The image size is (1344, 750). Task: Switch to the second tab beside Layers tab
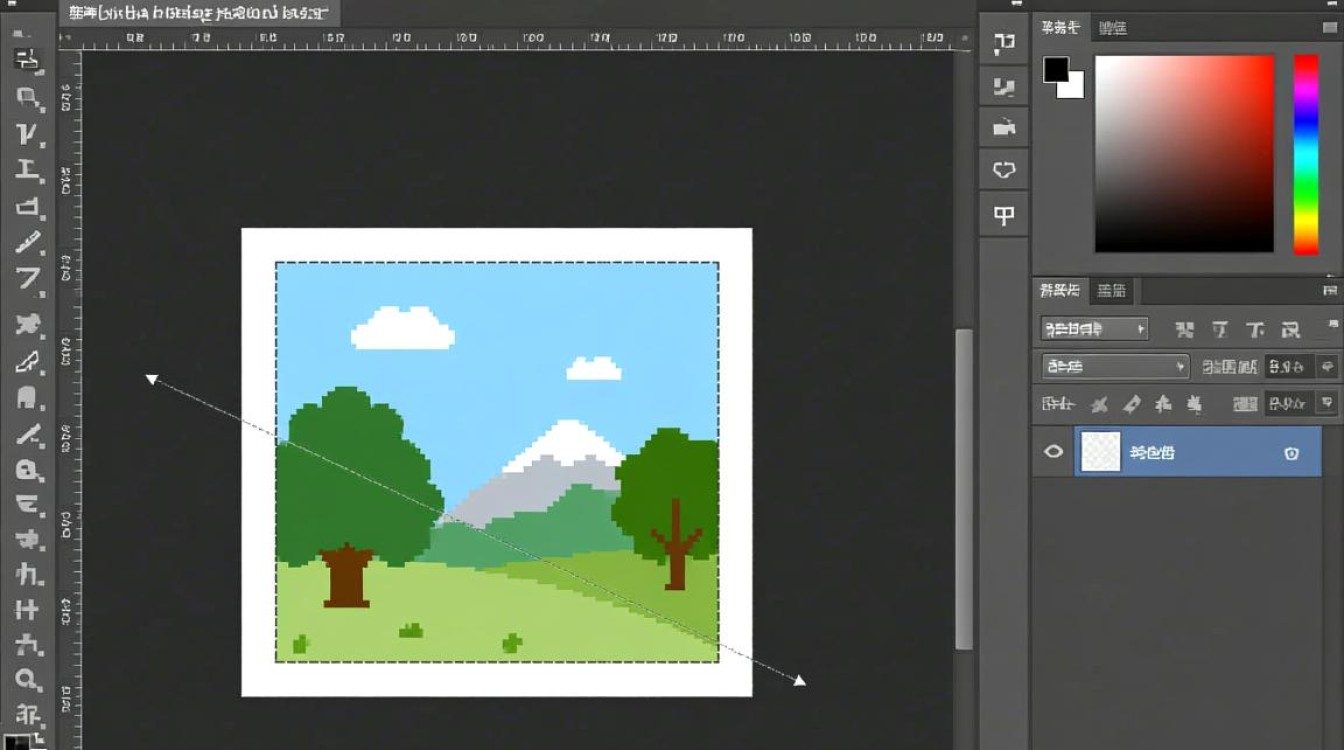(x=1111, y=291)
